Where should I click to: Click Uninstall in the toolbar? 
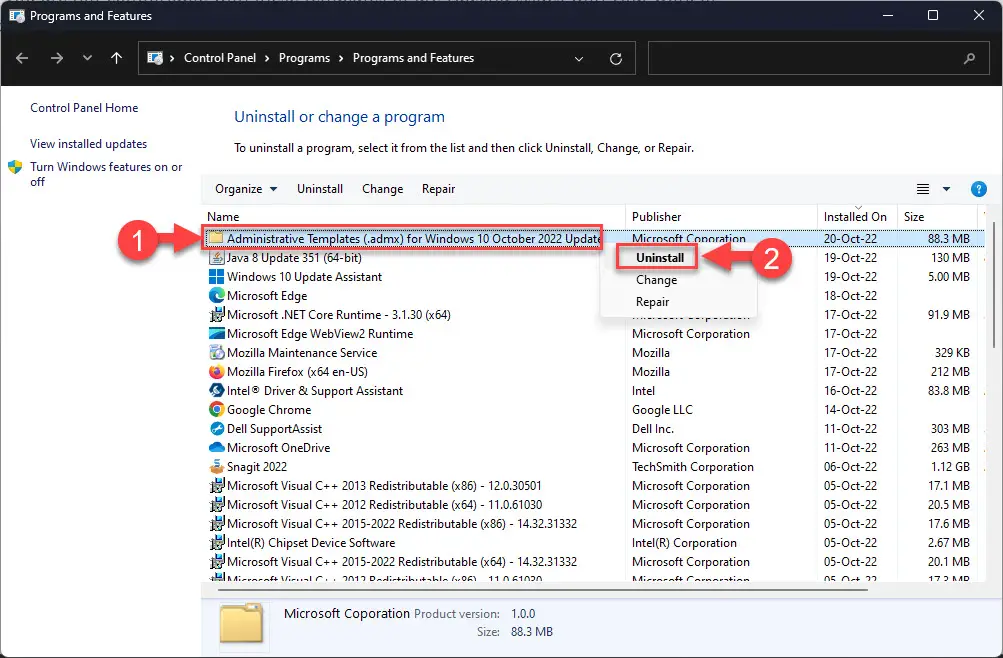coord(320,189)
